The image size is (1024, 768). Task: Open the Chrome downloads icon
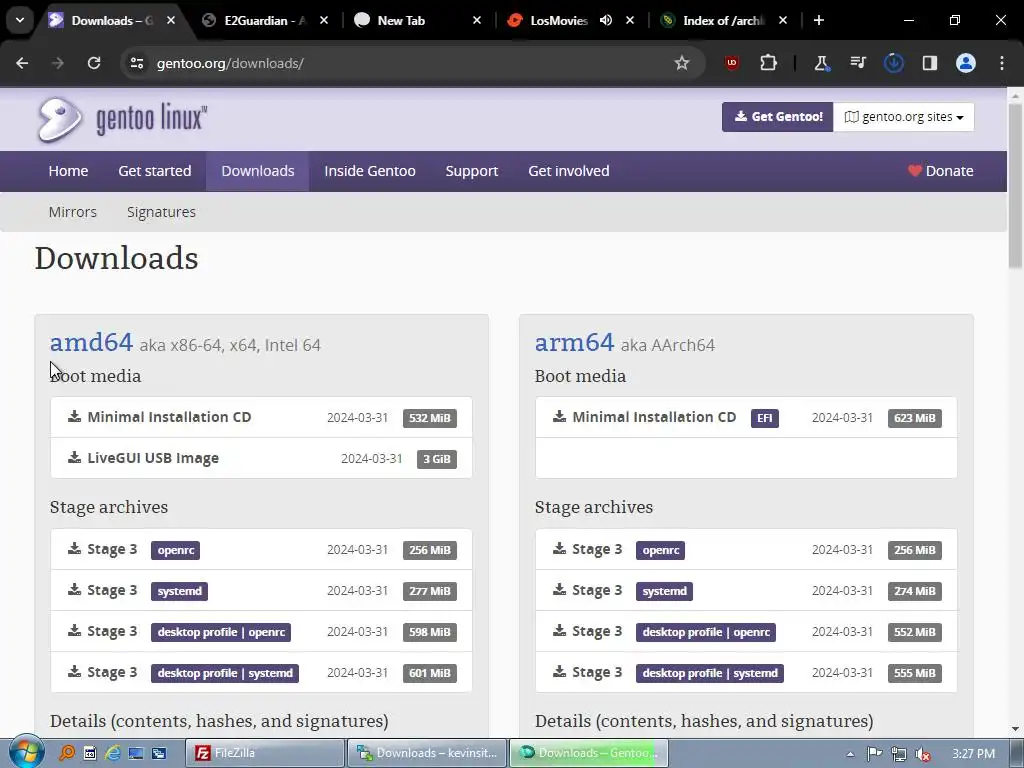893,63
